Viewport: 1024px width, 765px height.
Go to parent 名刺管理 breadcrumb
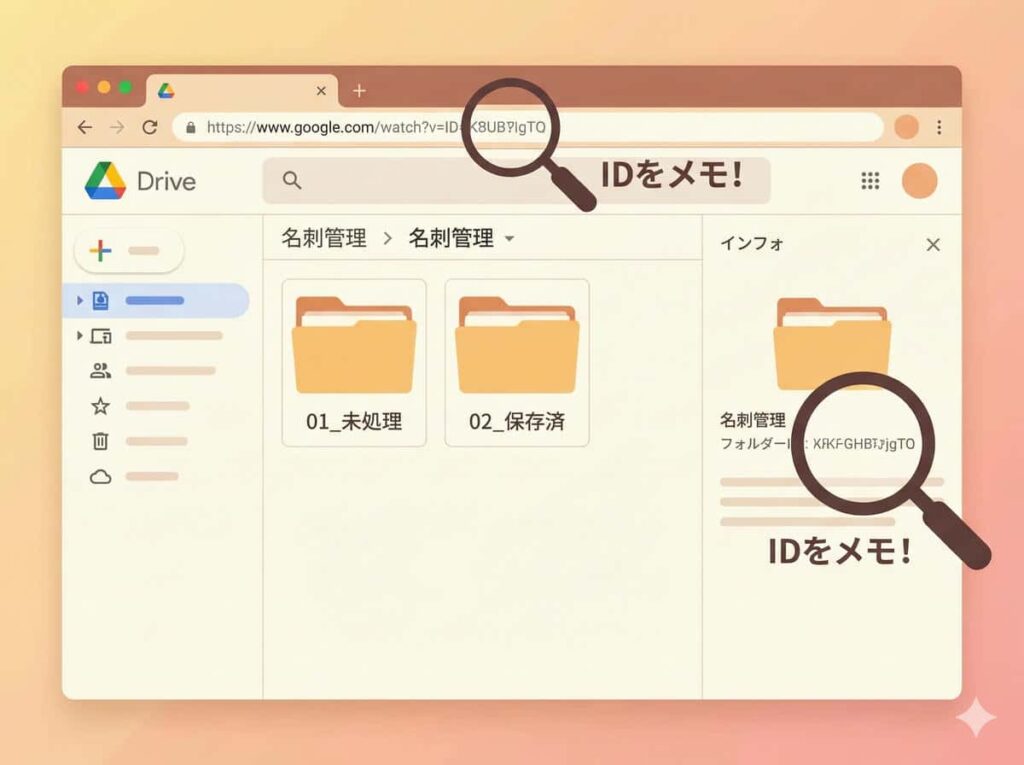[x=323, y=238]
